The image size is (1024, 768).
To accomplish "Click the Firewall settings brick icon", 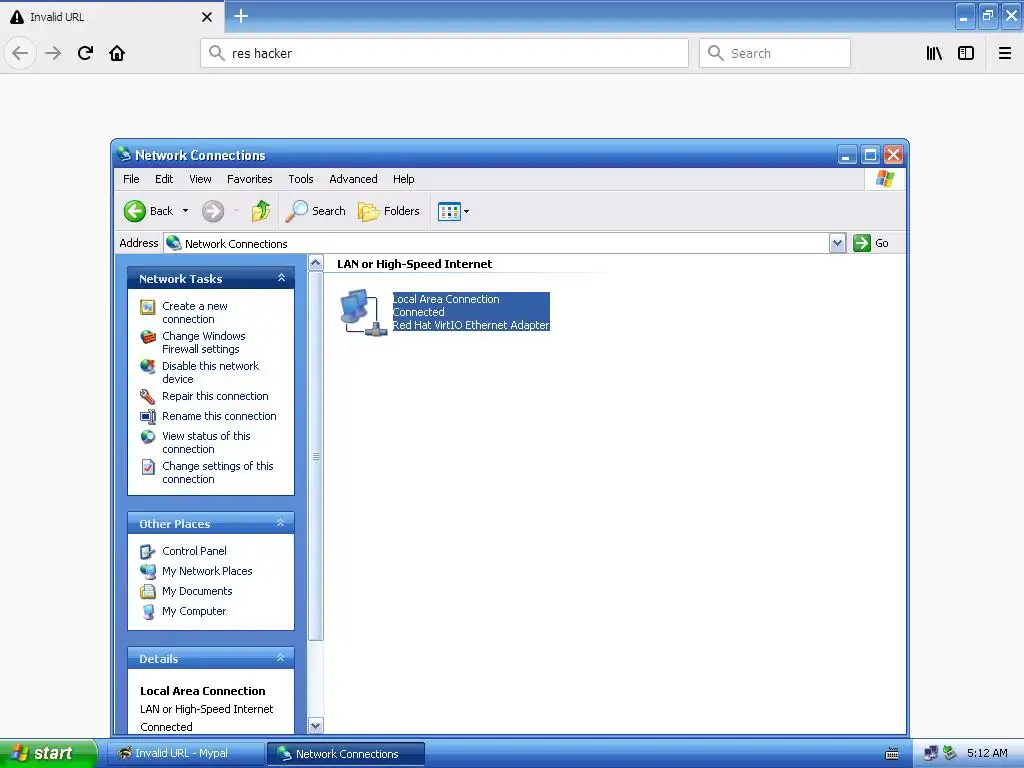I will (x=148, y=337).
